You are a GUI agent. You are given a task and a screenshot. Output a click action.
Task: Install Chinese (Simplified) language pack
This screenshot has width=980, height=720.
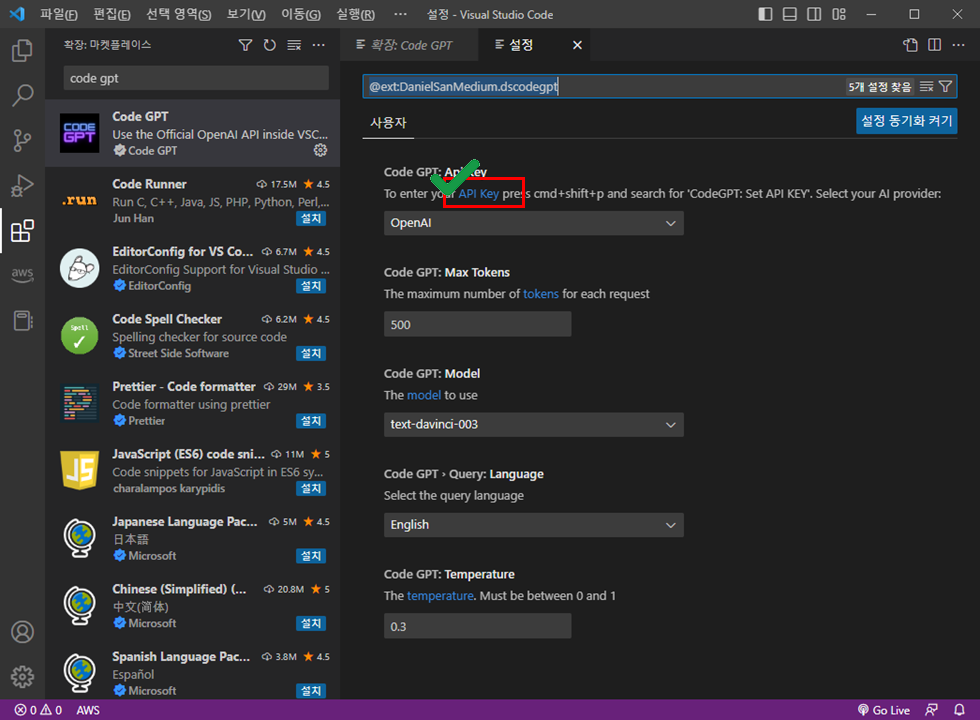[311, 624]
